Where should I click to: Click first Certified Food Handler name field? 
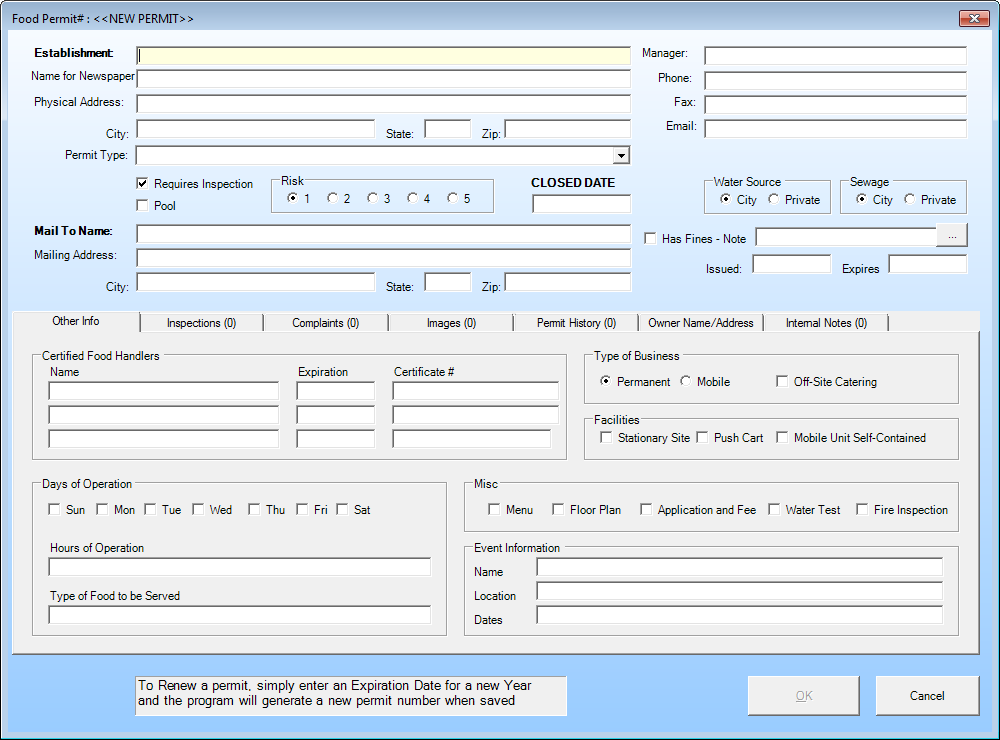[163, 390]
